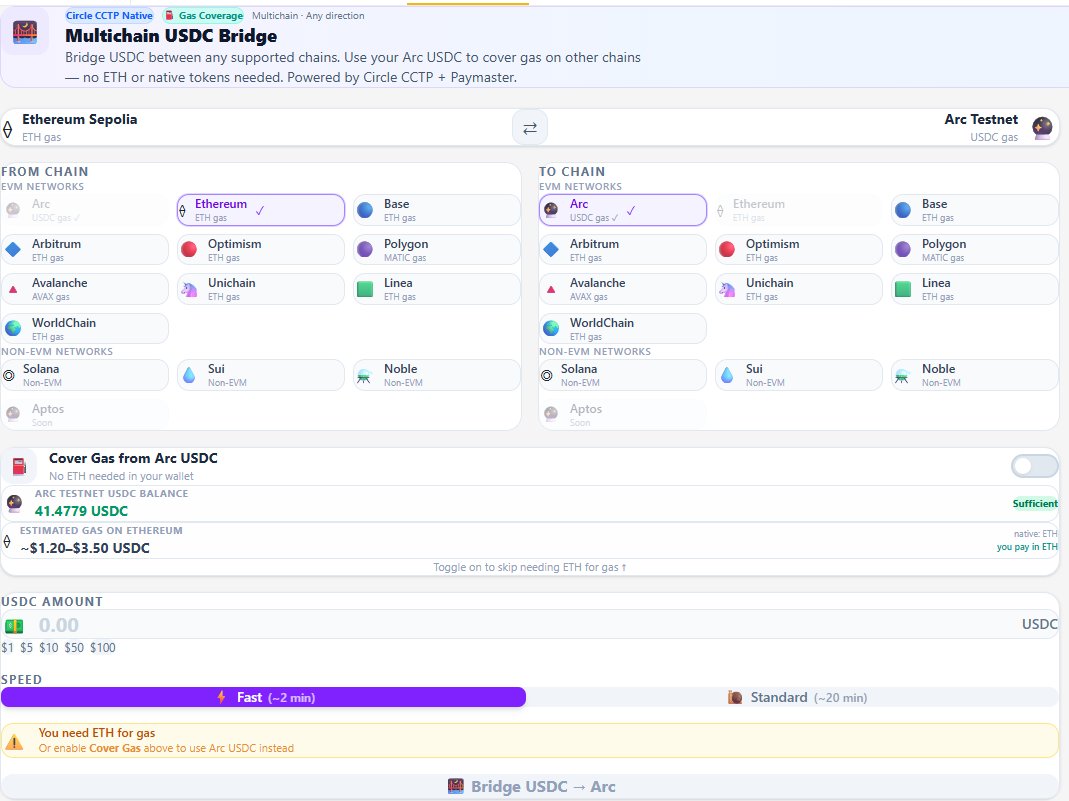Toggle the Cover Gas from Arc USDC switch
The width and height of the screenshot is (1069, 801).
pos(1034,466)
